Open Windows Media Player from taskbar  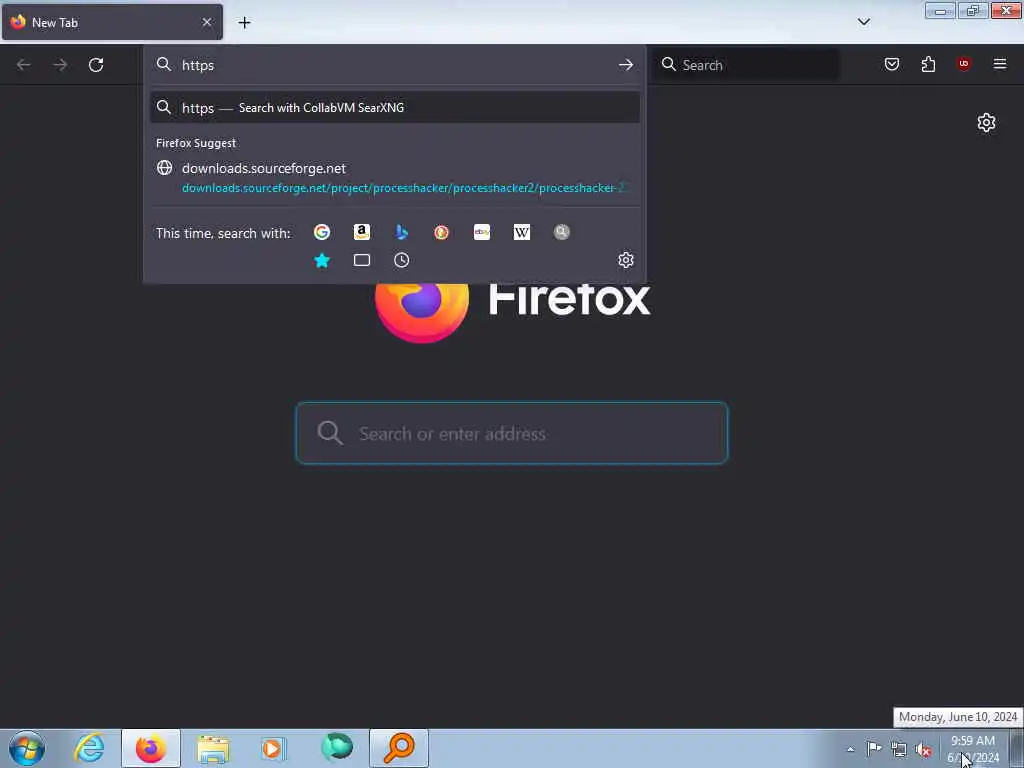[273, 748]
